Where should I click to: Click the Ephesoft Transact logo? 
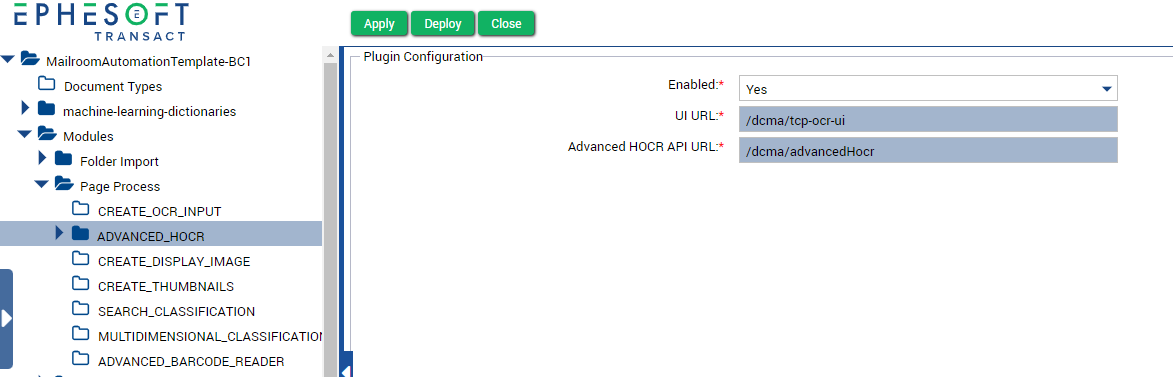click(x=100, y=20)
